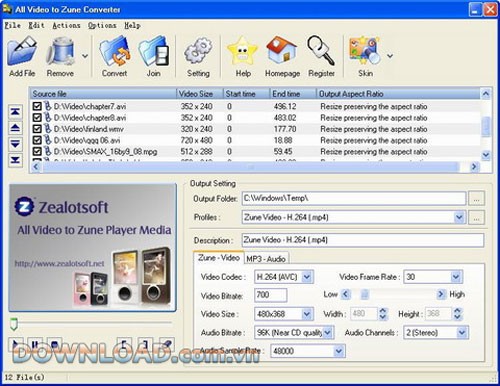The image size is (500, 386).
Task: Open the Audio Sample Rate dropdown
Action: (339, 351)
